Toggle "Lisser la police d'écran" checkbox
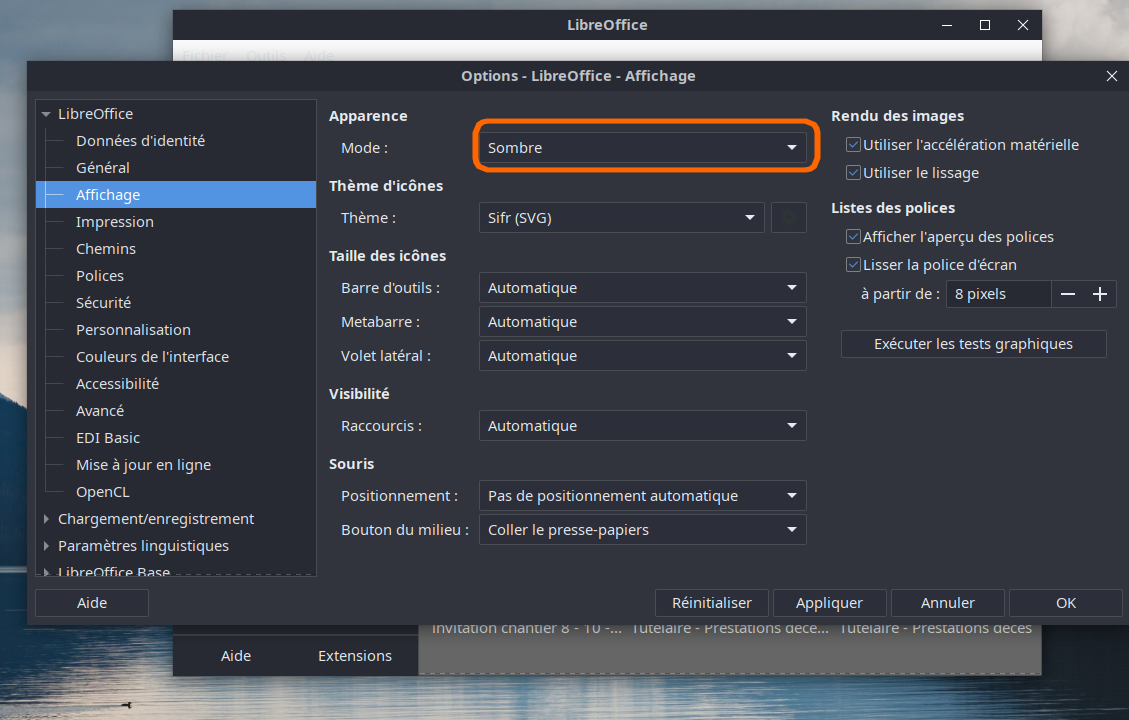This screenshot has height=720, width=1129. click(x=853, y=265)
